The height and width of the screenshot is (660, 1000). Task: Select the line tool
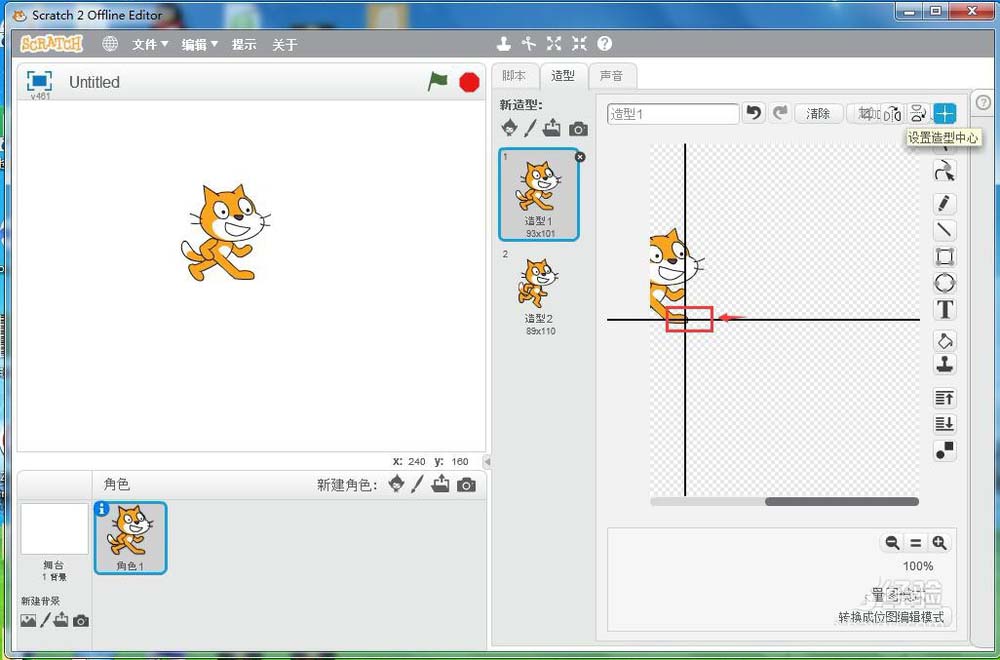[945, 230]
